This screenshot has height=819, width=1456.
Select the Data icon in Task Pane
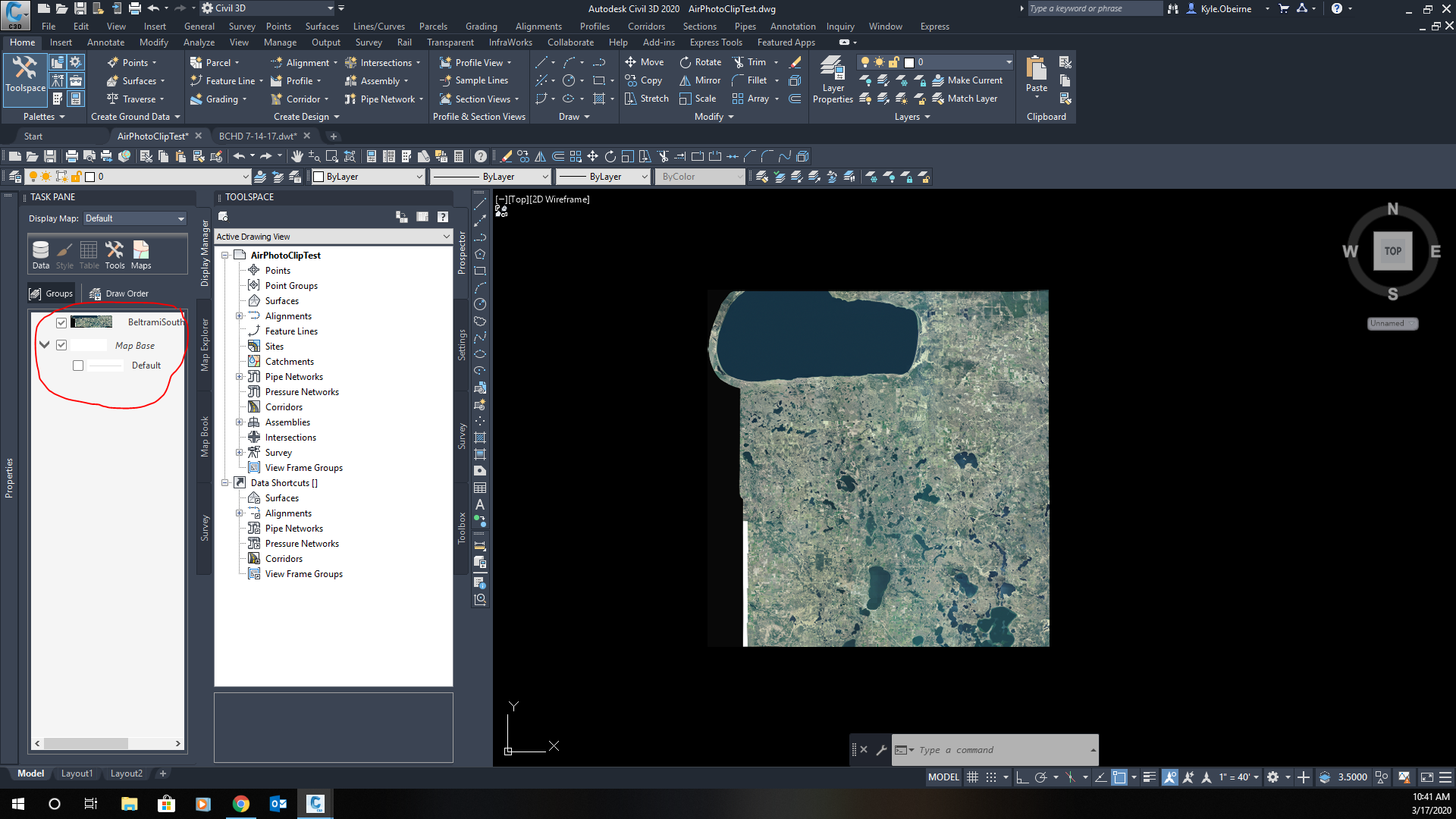click(40, 253)
